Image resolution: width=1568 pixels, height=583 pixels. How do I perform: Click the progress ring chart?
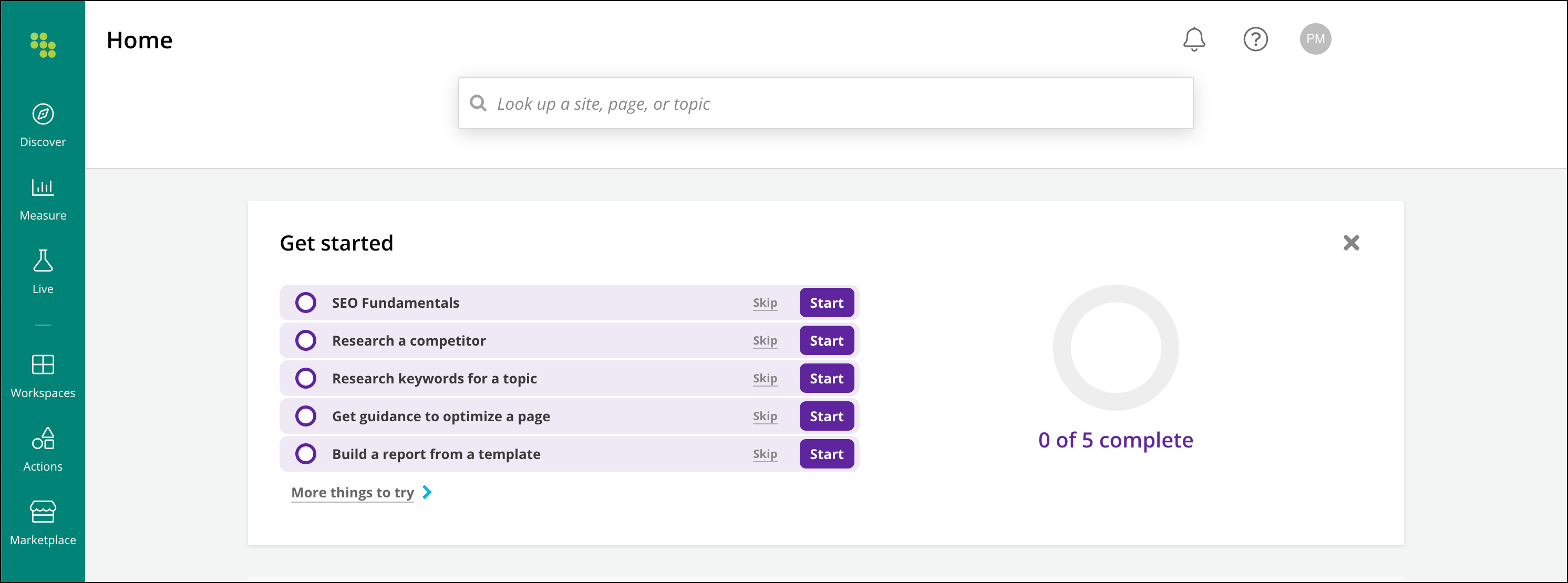coord(1116,348)
